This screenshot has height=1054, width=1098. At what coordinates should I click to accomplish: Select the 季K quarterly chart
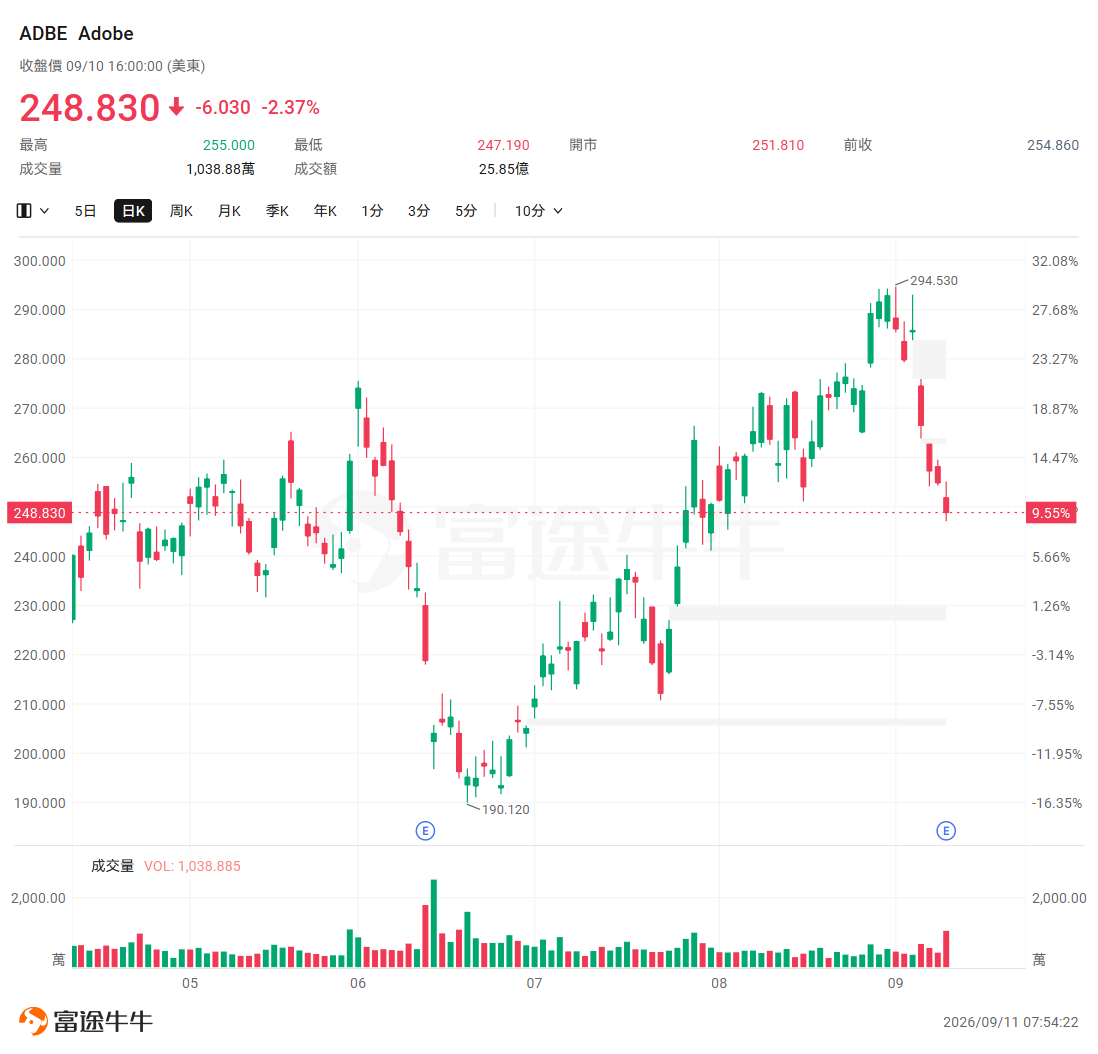pyautogui.click(x=277, y=211)
